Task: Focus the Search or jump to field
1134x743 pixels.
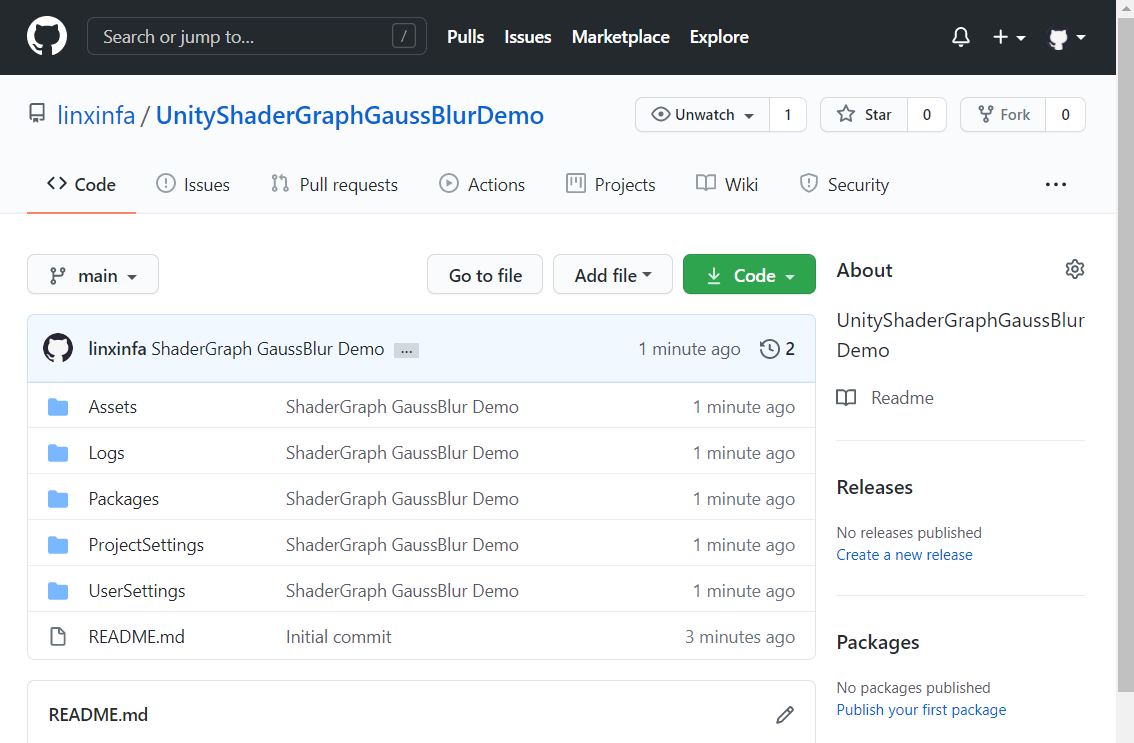Action: pyautogui.click(x=257, y=36)
